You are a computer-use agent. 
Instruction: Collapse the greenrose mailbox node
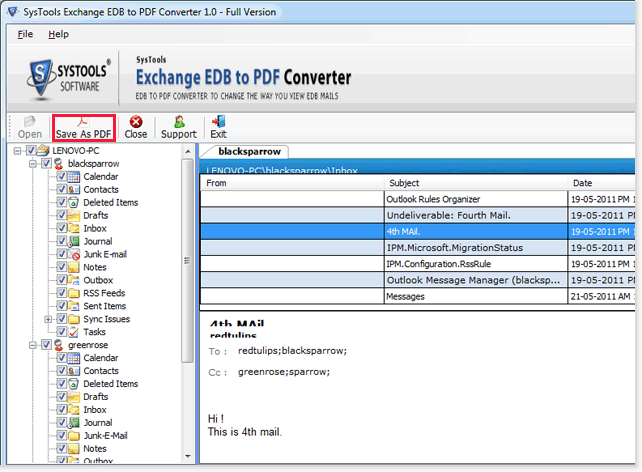point(33,346)
